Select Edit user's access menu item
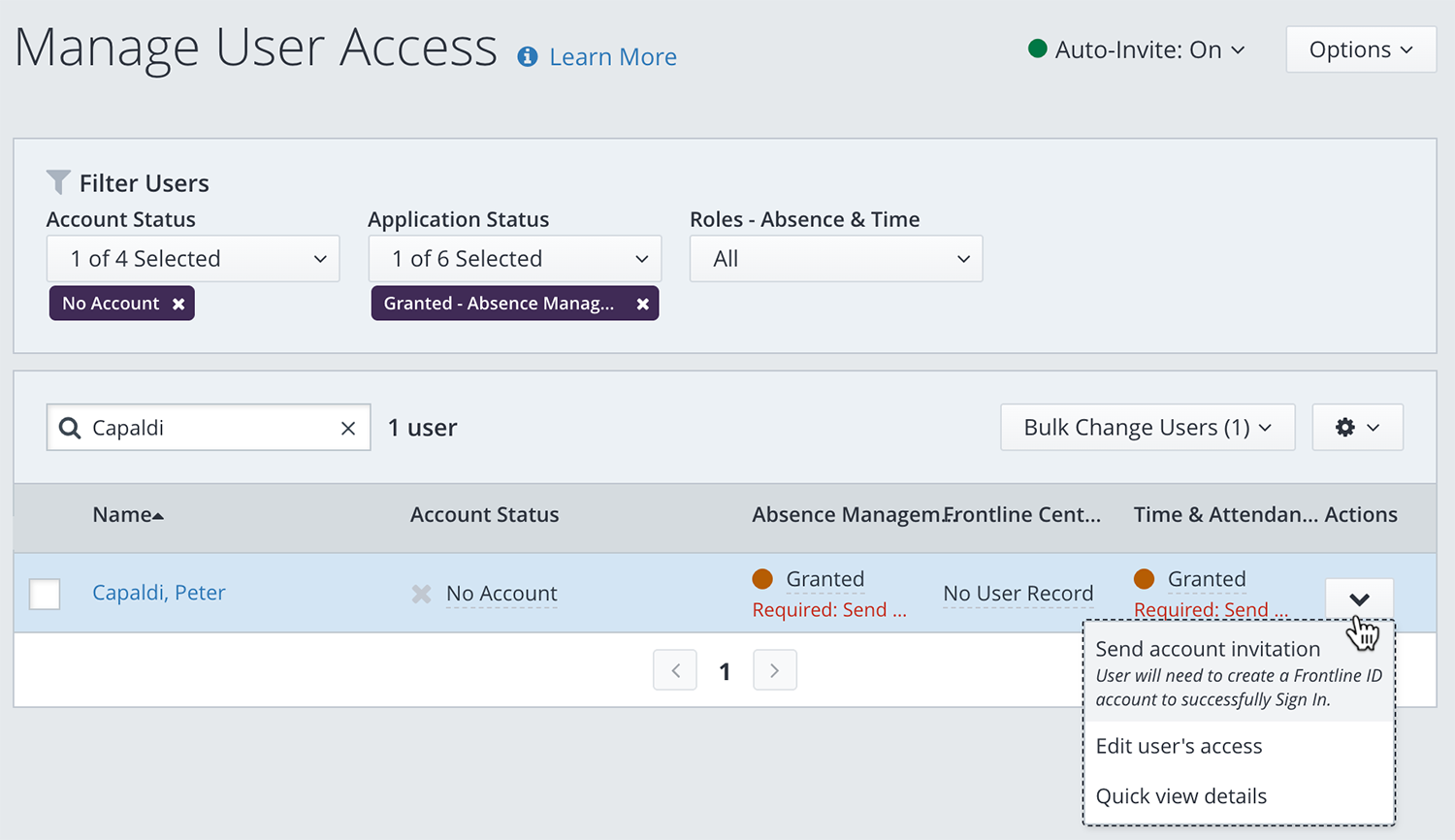This screenshot has width=1455, height=840. (1179, 746)
